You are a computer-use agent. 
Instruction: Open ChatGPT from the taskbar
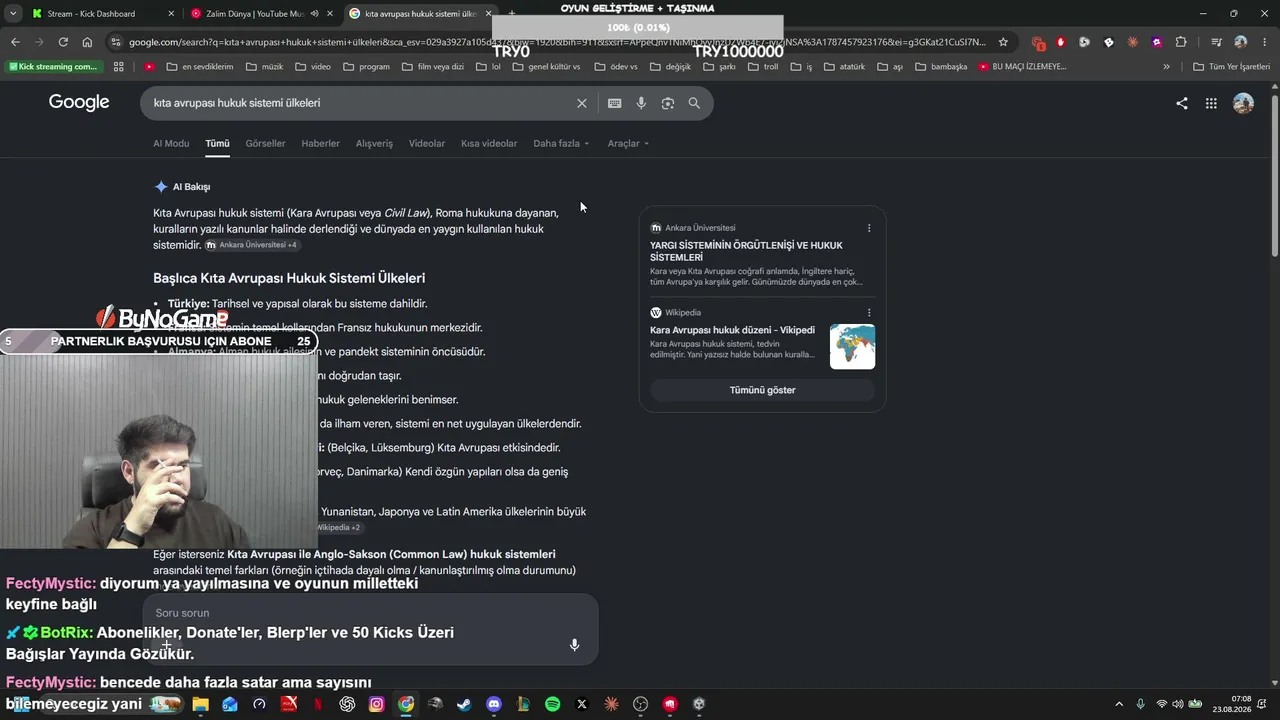tap(347, 704)
